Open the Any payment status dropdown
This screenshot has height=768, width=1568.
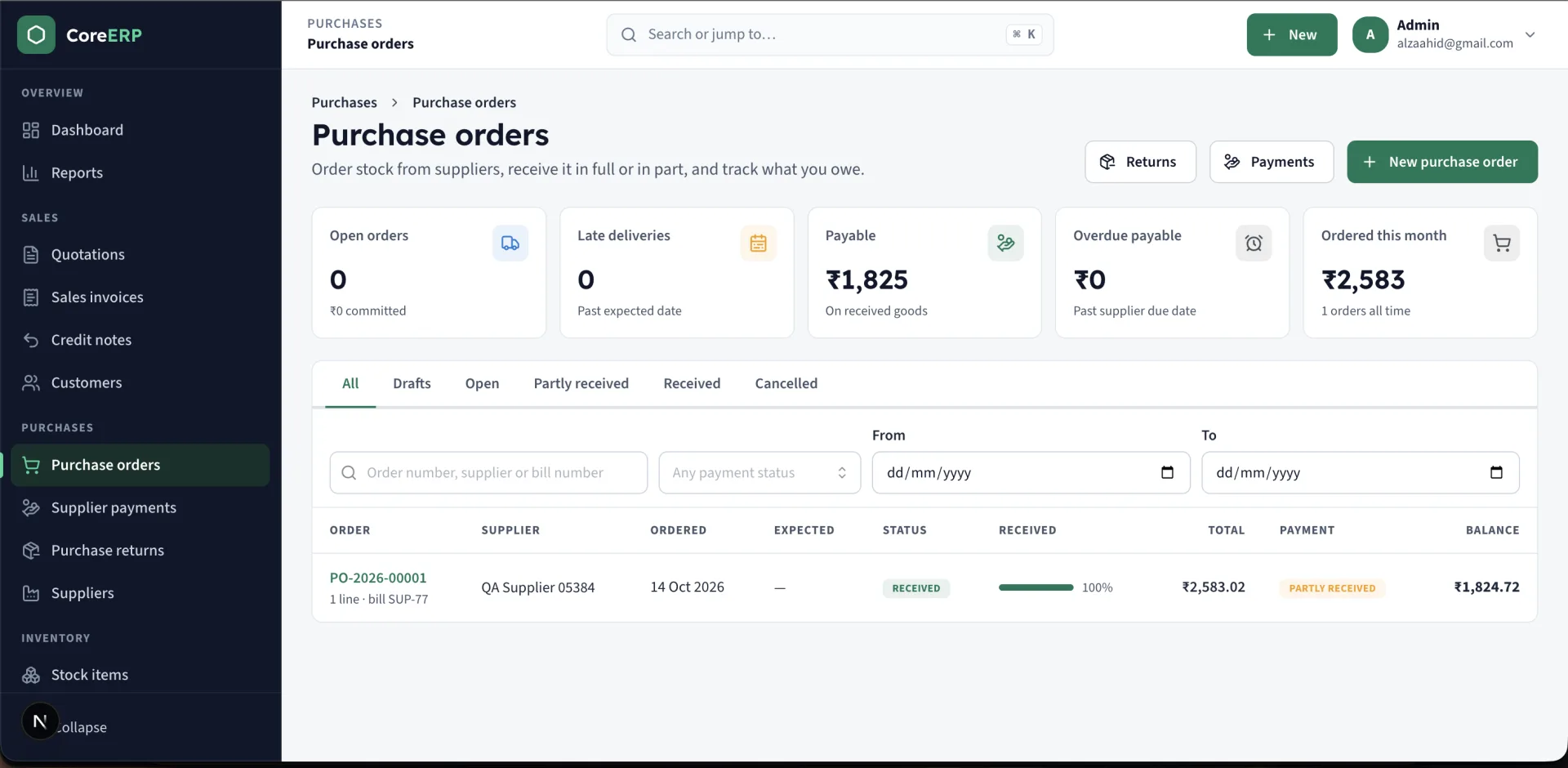click(759, 472)
